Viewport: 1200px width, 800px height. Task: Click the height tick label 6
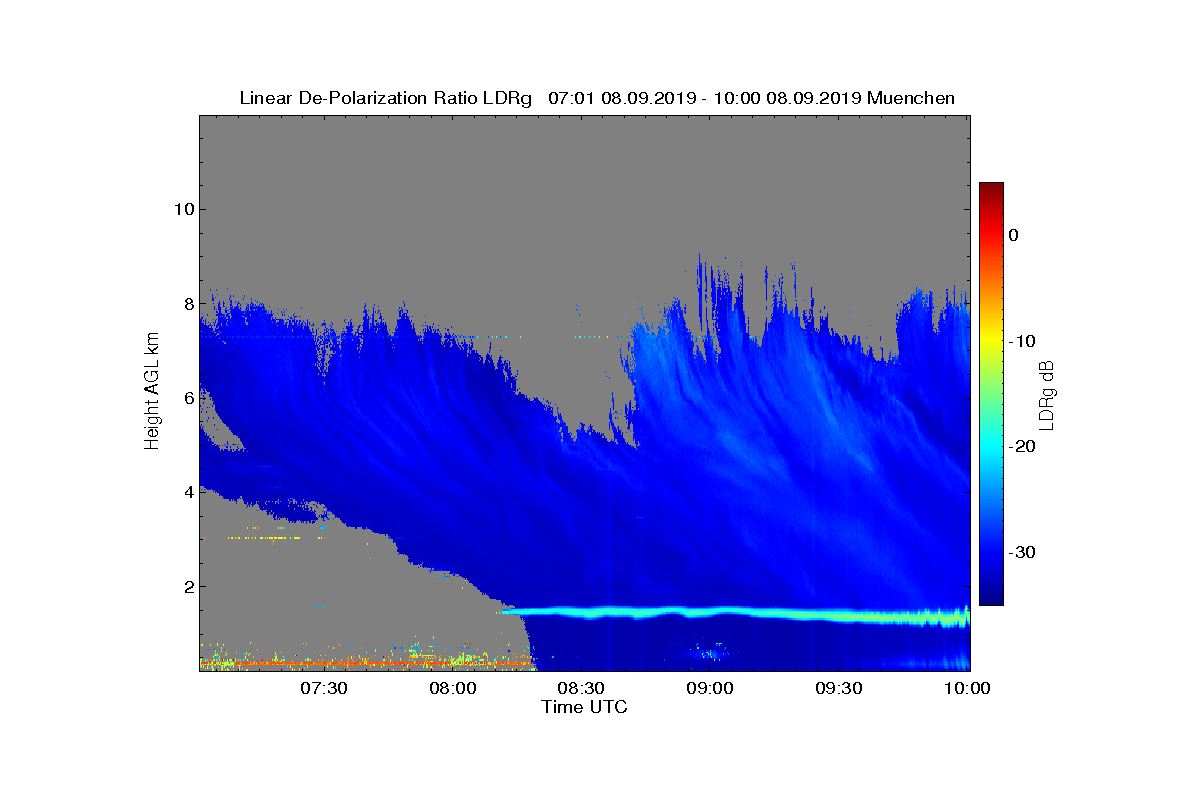click(187, 397)
